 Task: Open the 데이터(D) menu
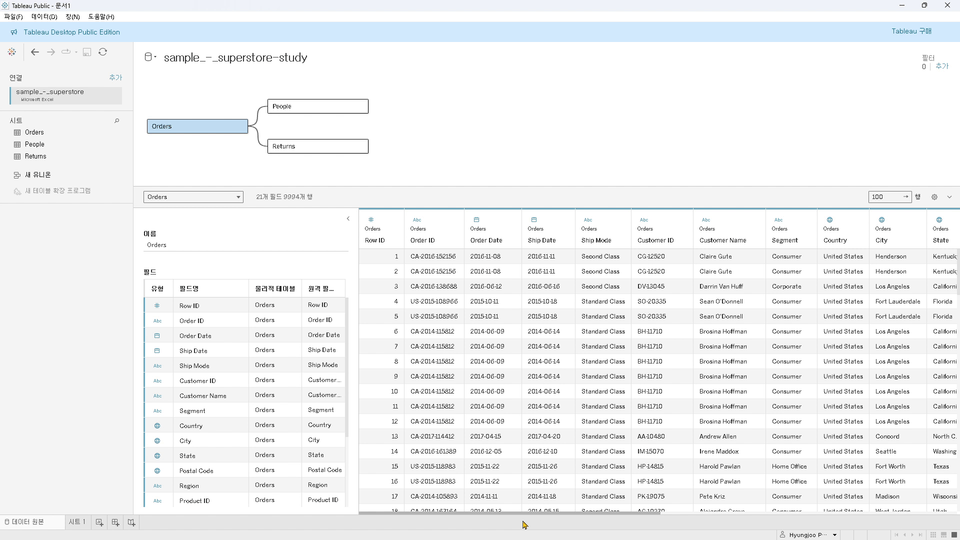tap(44, 17)
